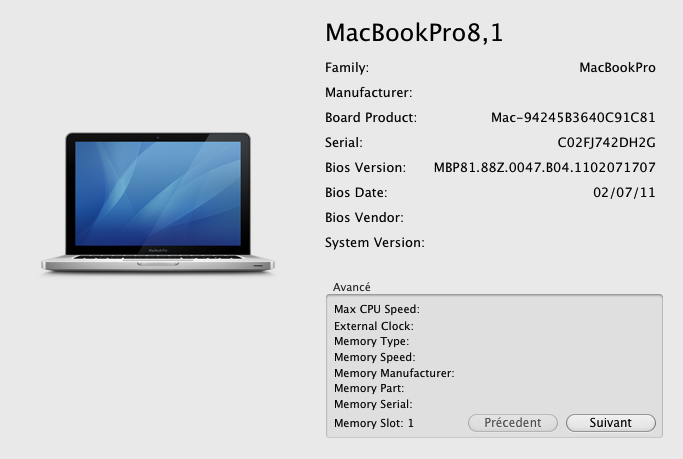Viewport: 683px width, 459px height.
Task: Click Bios Version value MBP81.88Z.0047.B04.1102071707
Action: [544, 168]
